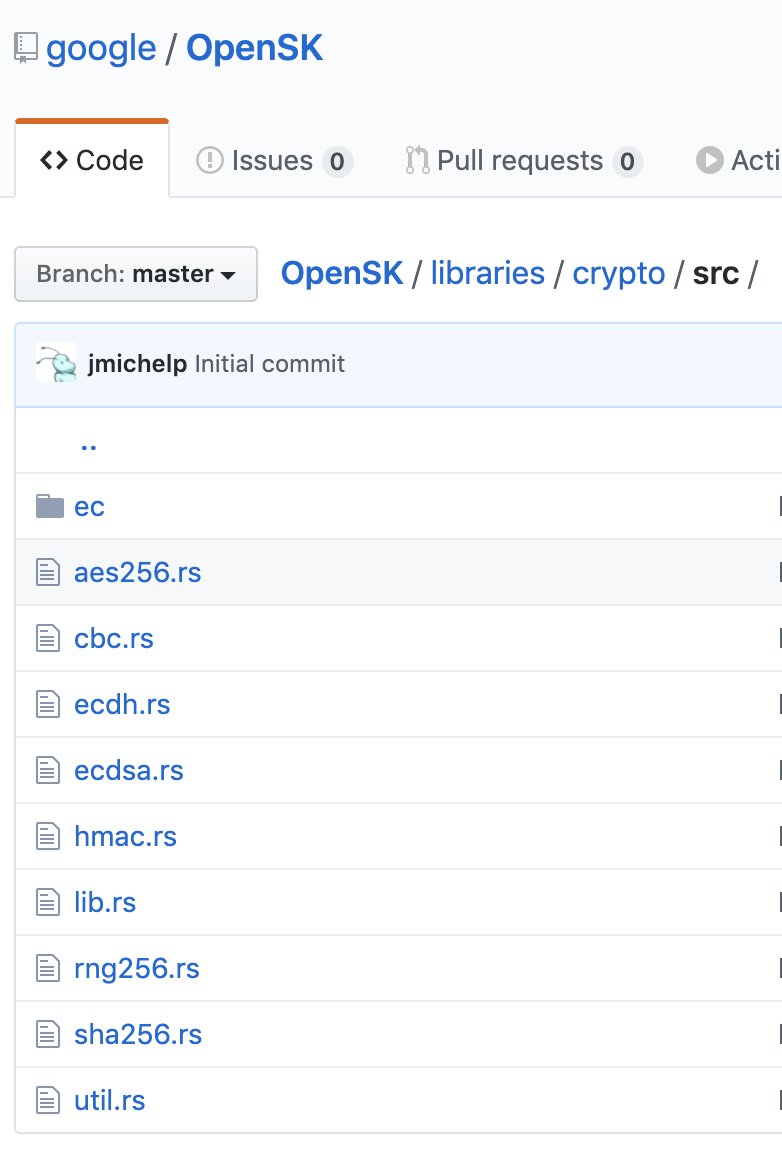Click the lib.rs file icon
Image resolution: width=782 pixels, height=1166 pixels.
pyautogui.click(x=48, y=904)
